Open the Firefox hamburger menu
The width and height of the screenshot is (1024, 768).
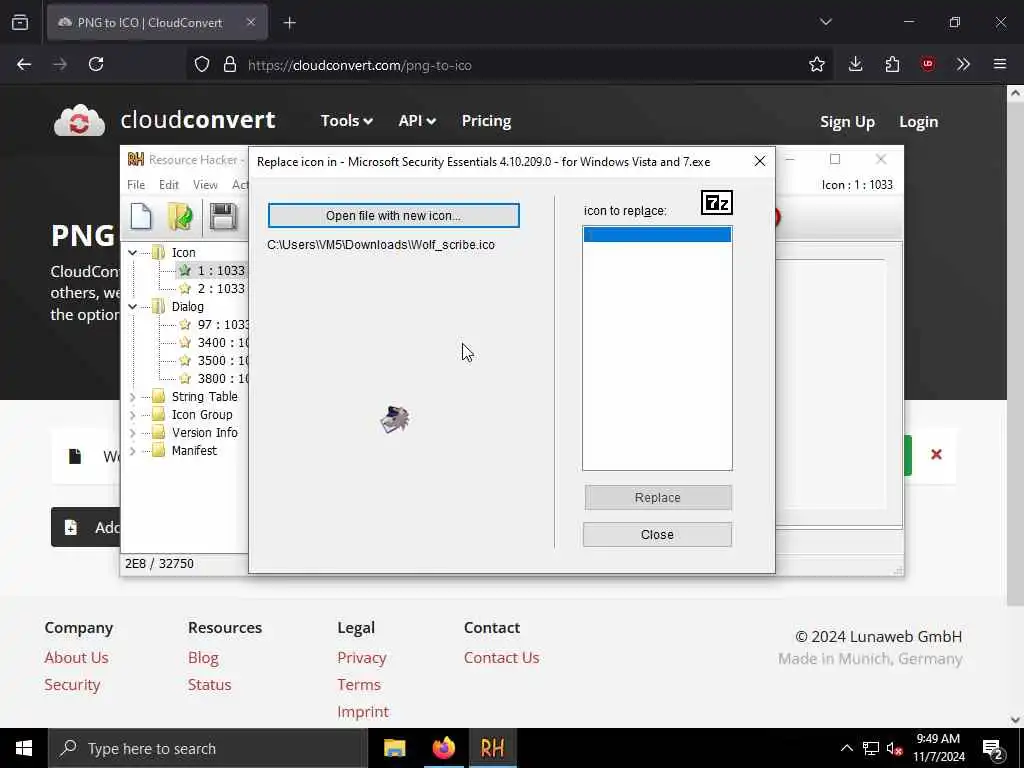point(1000,64)
